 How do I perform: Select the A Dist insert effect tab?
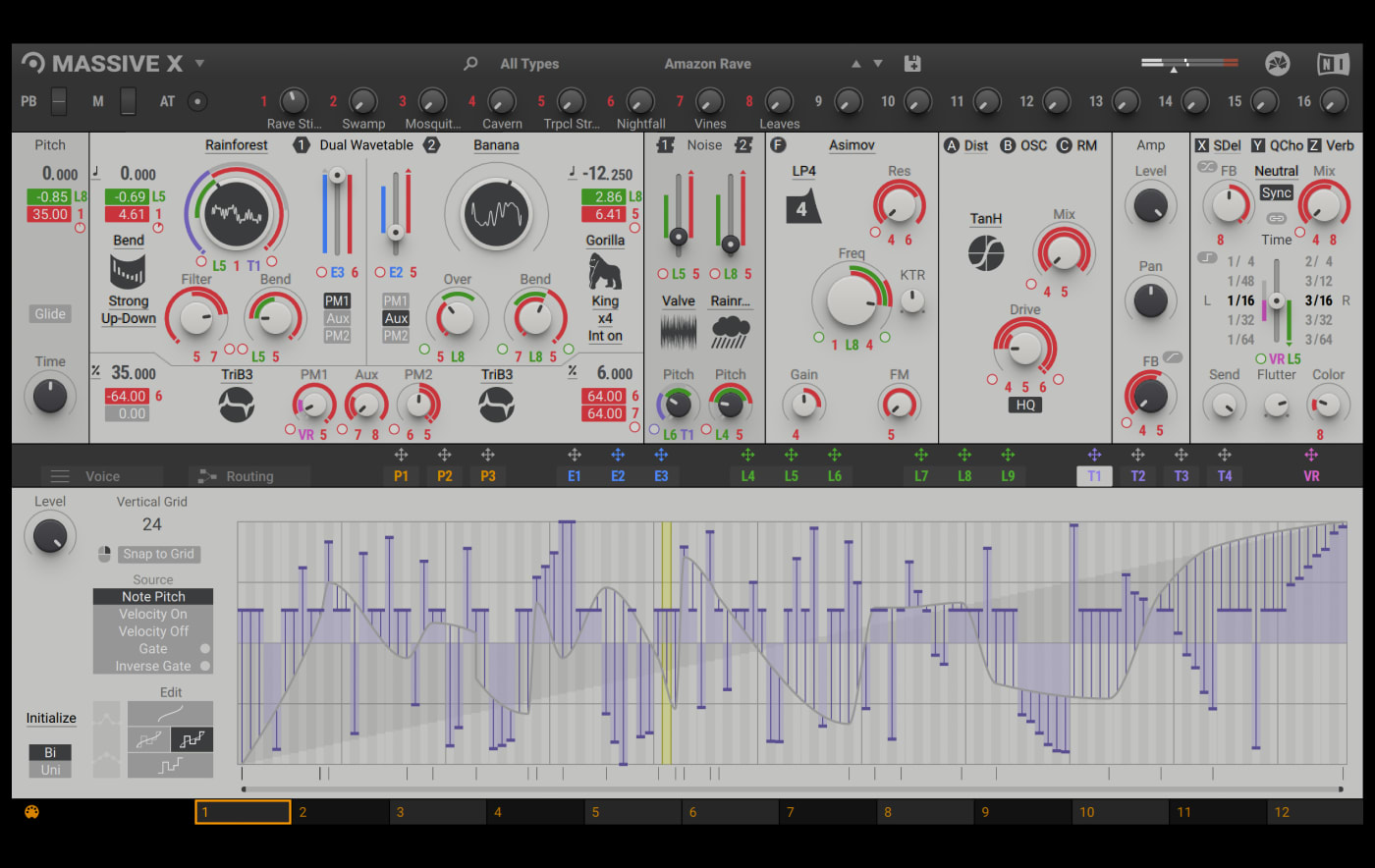966,145
